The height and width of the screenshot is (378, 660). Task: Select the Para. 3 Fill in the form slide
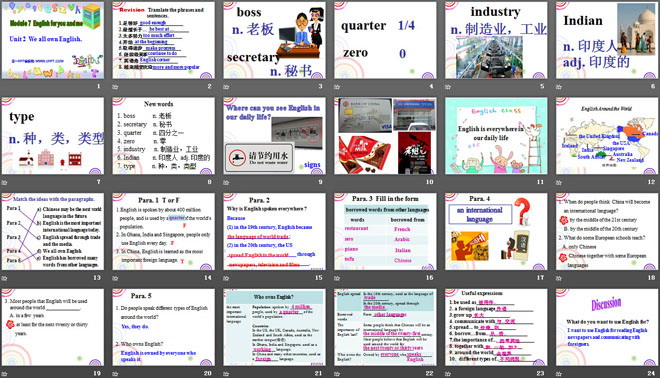(385, 232)
